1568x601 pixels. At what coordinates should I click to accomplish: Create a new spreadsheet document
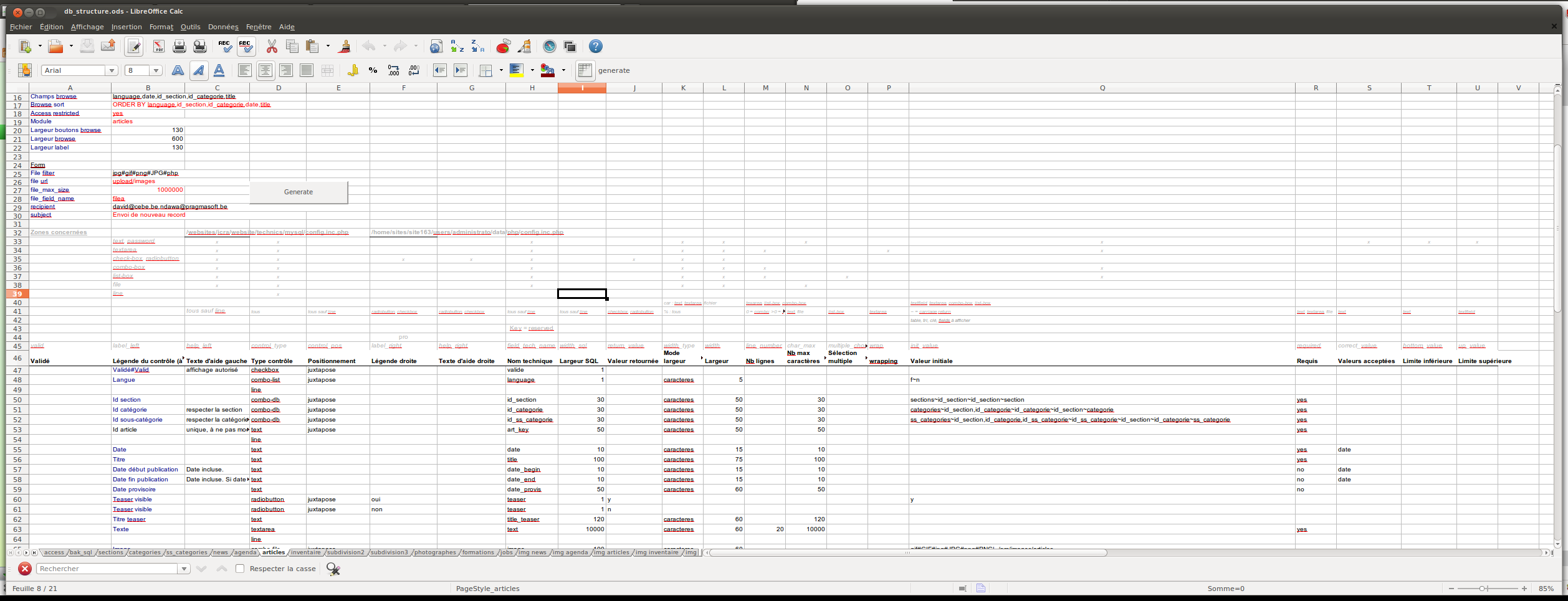point(25,46)
